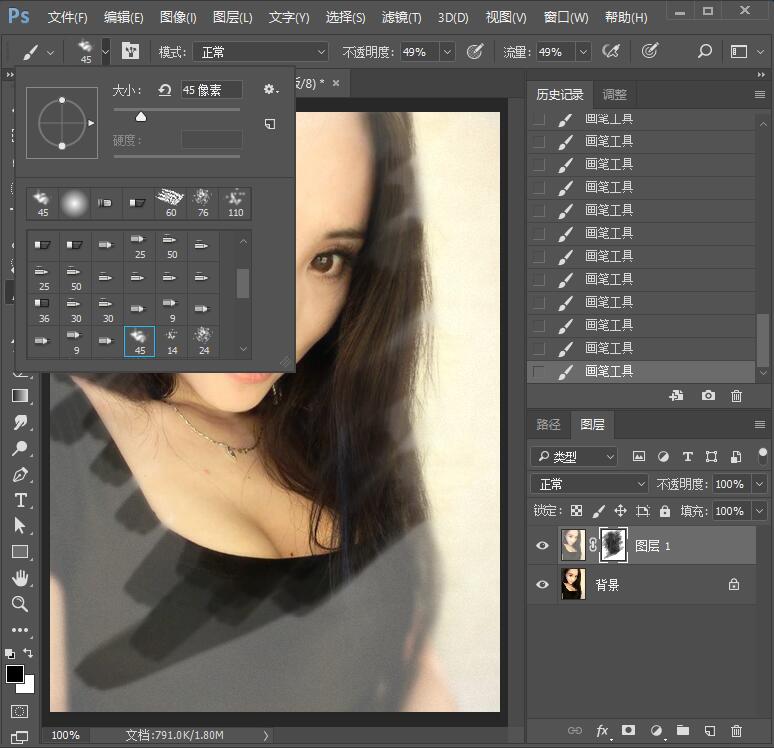Click the add layer mask icon
Viewport: 774px width, 748px height.
(x=629, y=731)
